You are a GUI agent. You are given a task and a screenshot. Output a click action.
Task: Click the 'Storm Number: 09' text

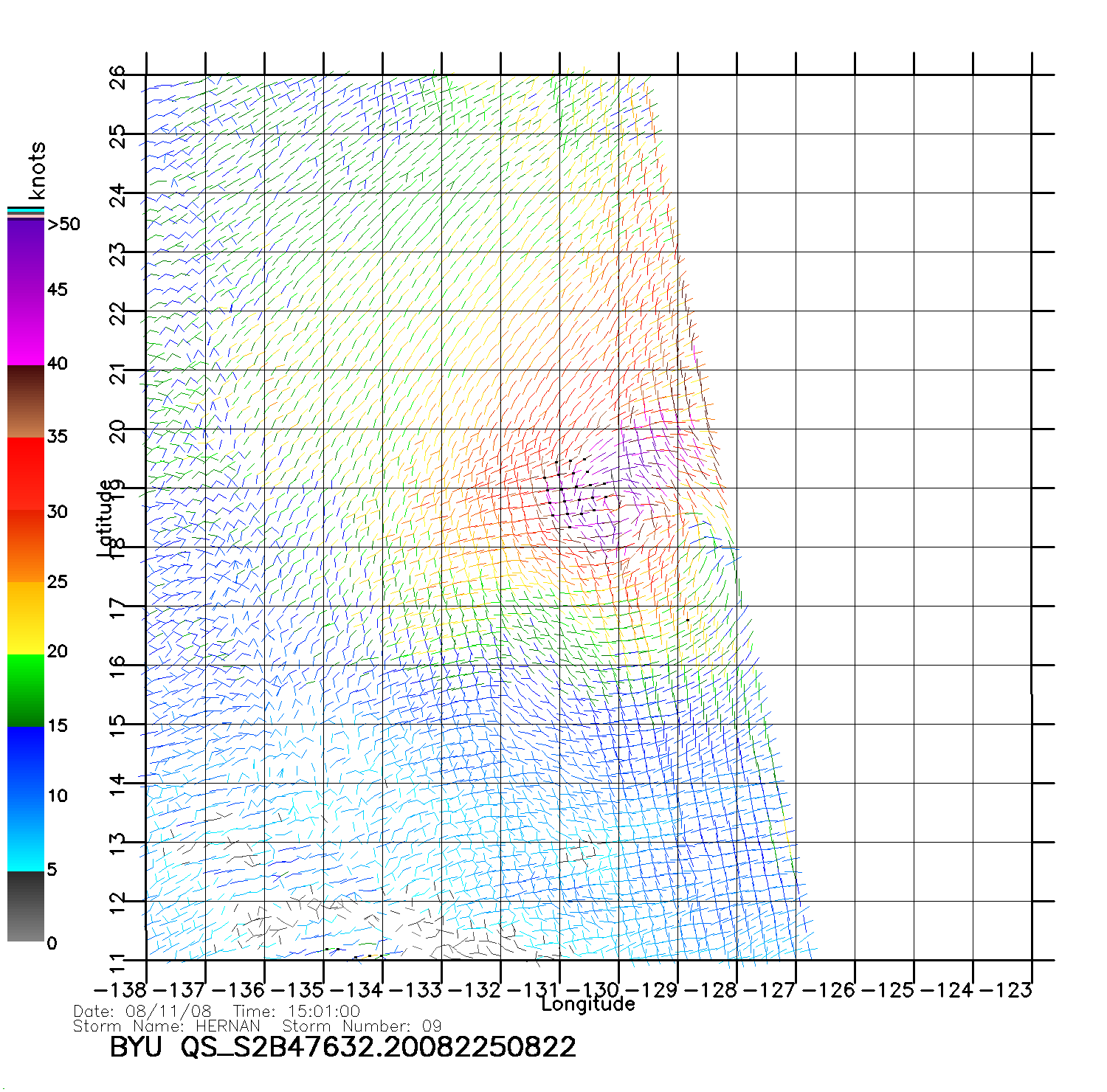point(362,1026)
